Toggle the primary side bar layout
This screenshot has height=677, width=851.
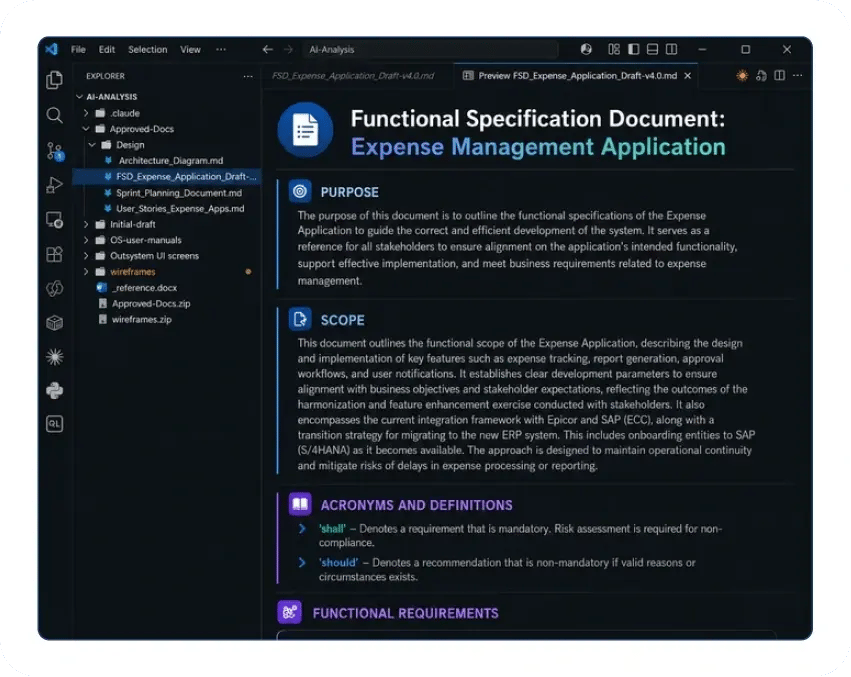(633, 49)
